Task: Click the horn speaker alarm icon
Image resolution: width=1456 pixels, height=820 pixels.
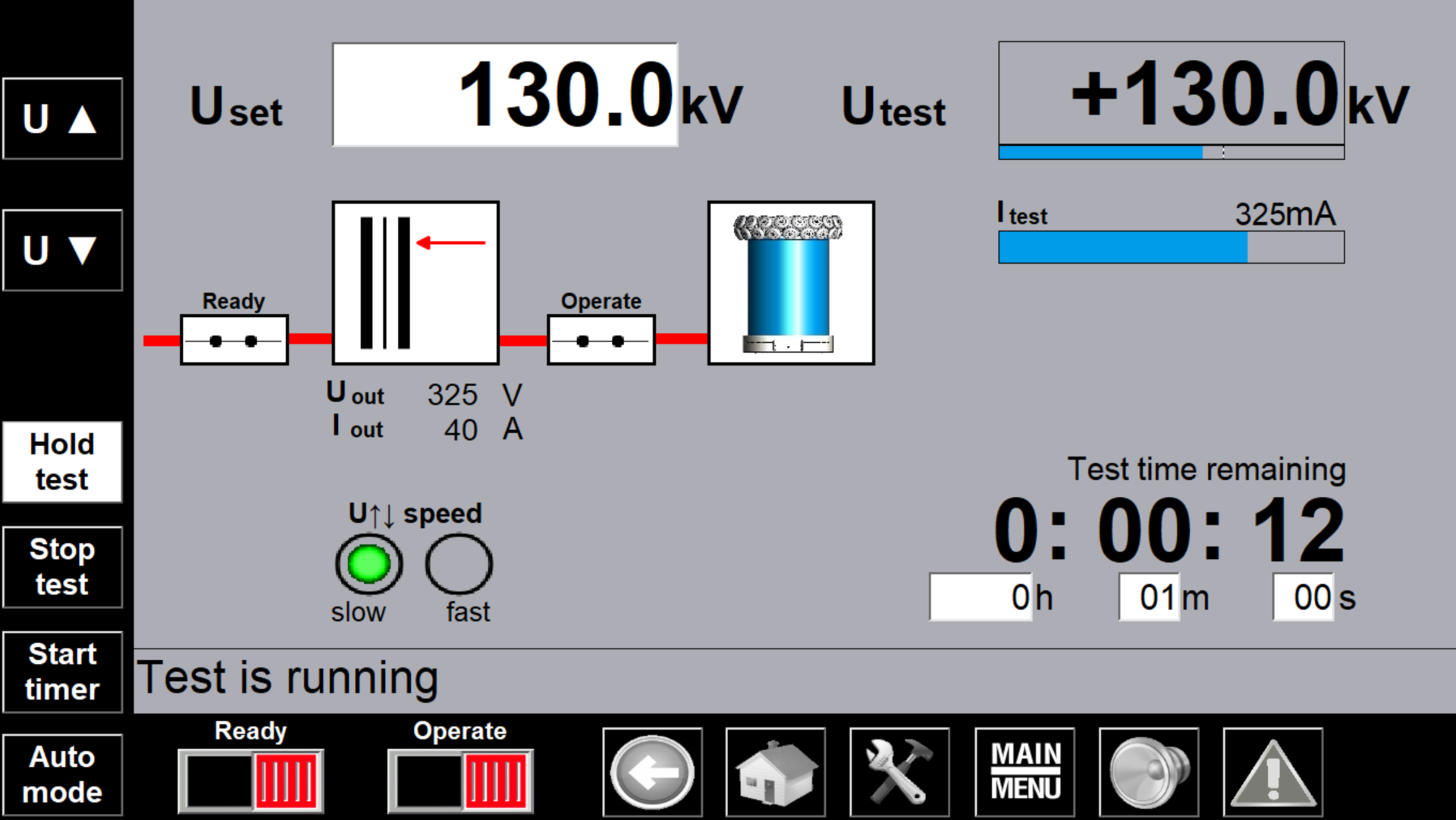Action: 1148,772
